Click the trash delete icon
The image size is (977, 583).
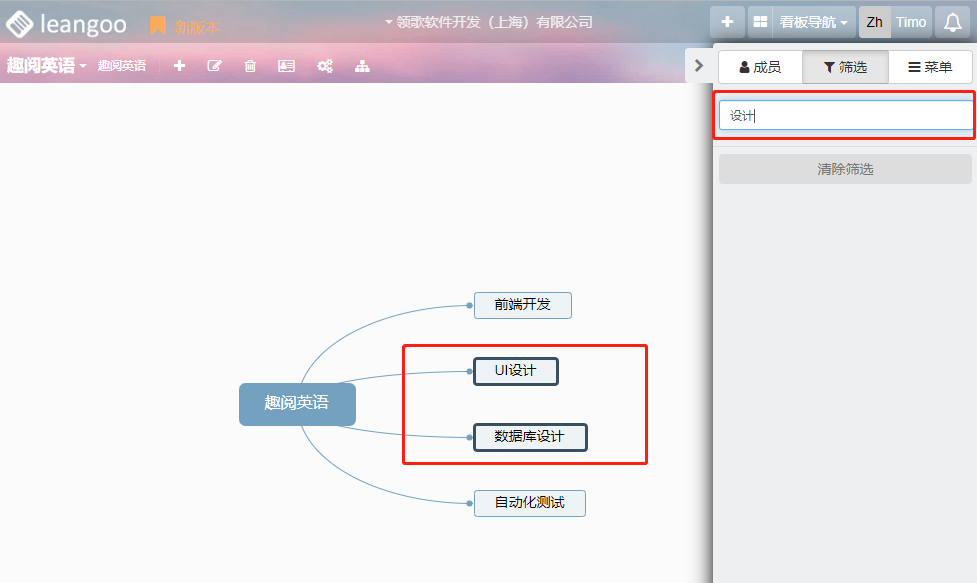coord(250,66)
